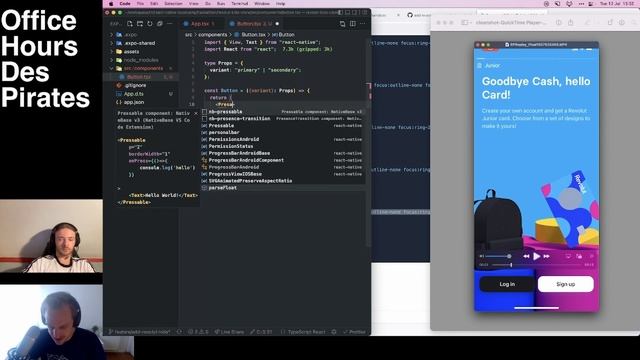Start Live Share from status bar
Image resolution: width=640 pixels, height=360 pixels.
229,332
